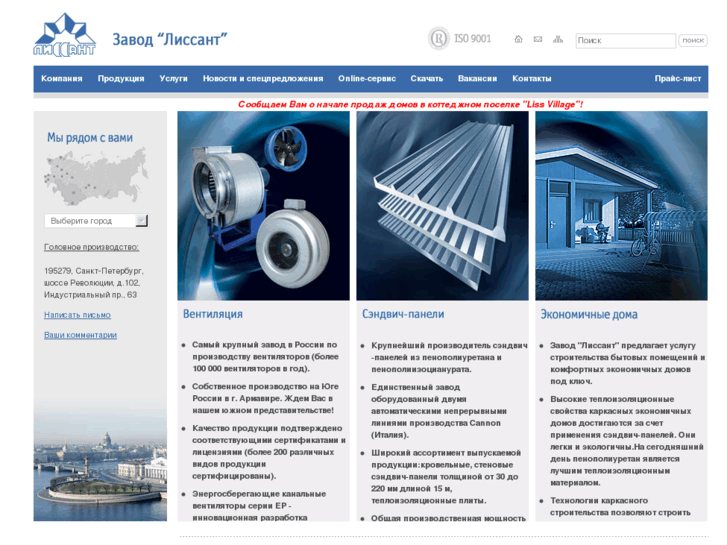Screen dimensions: 727x545
Task: Click the bullet Единственный завод оборудованный двумя
Action: click(x=439, y=411)
